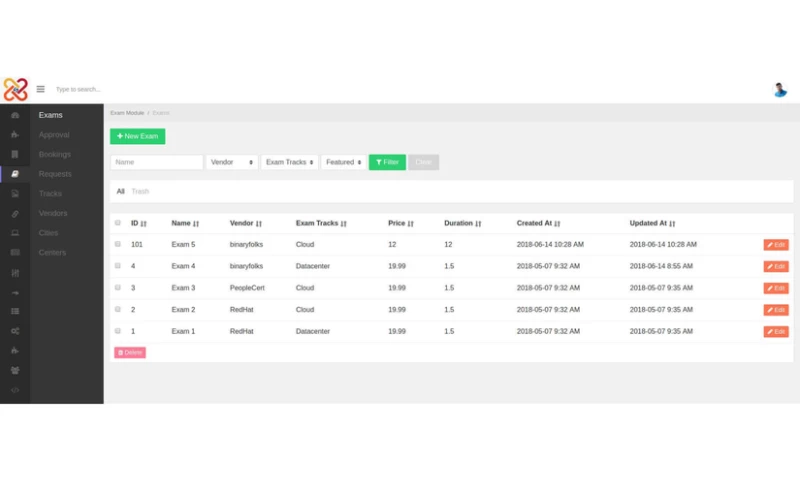Click the pink Delete button
Viewport: 800px width, 480px height.
(x=130, y=352)
